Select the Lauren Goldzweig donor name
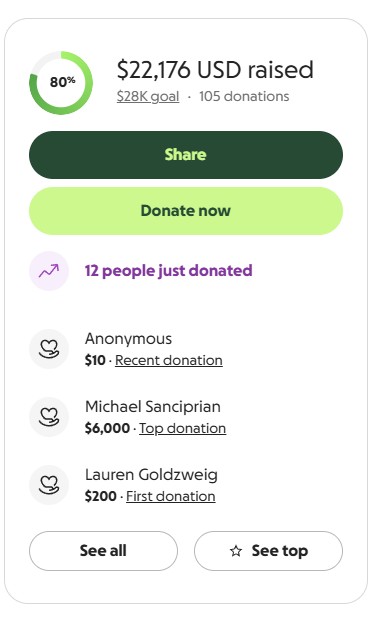This screenshot has width=381, height=622. (151, 475)
